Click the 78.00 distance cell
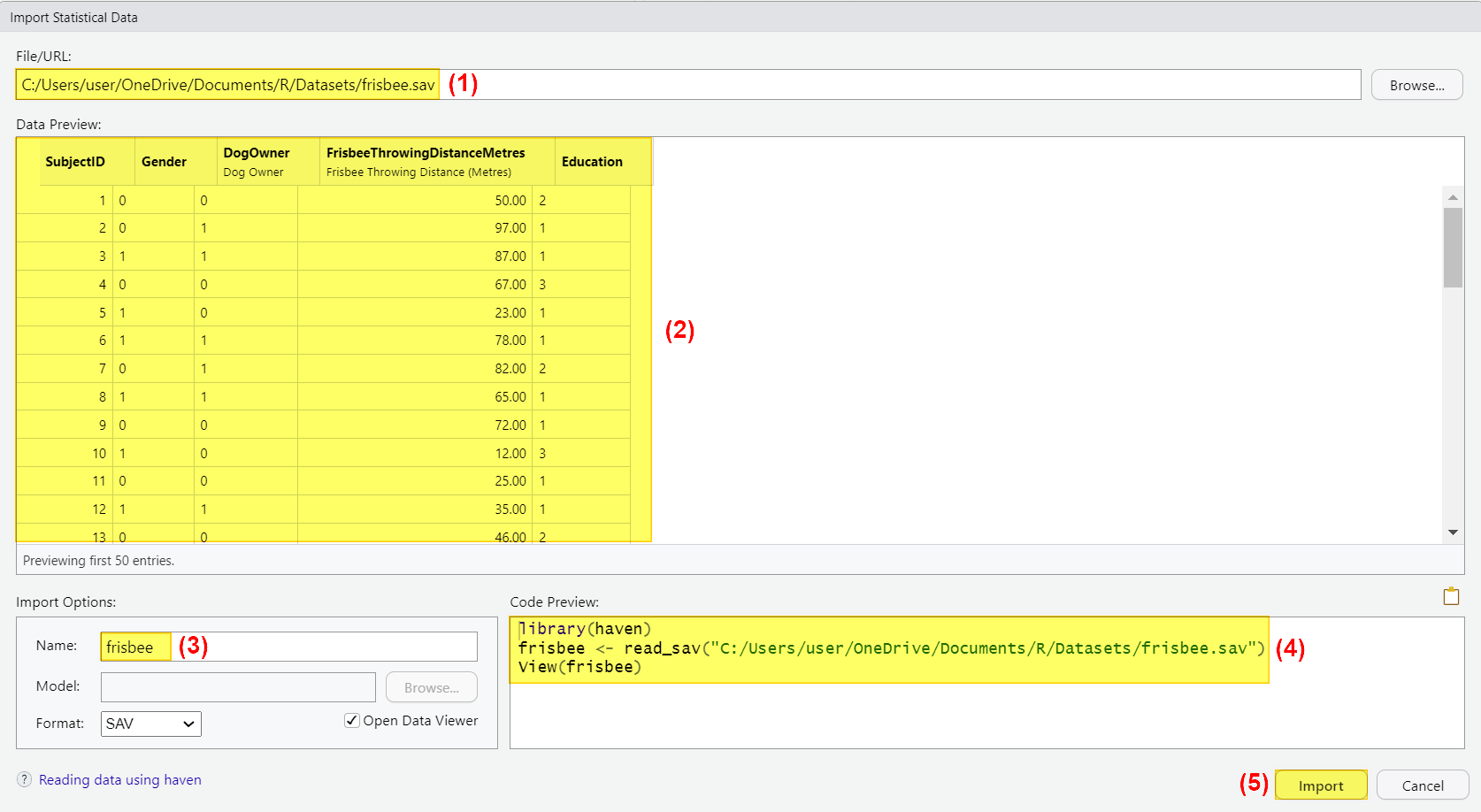This screenshot has width=1481, height=812. pos(415,341)
